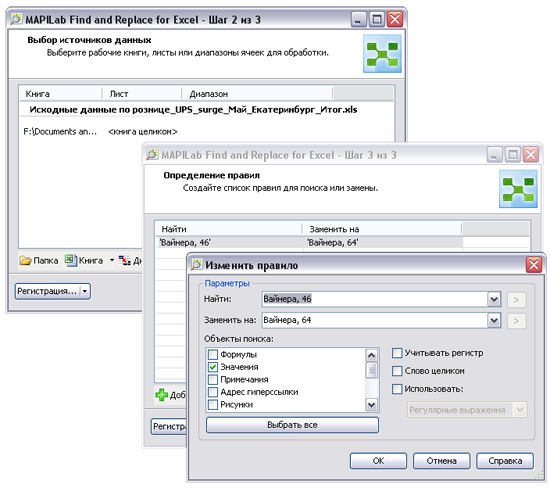Click the OK button
Viewport: 550px width, 488px height.
pyautogui.click(x=378, y=461)
